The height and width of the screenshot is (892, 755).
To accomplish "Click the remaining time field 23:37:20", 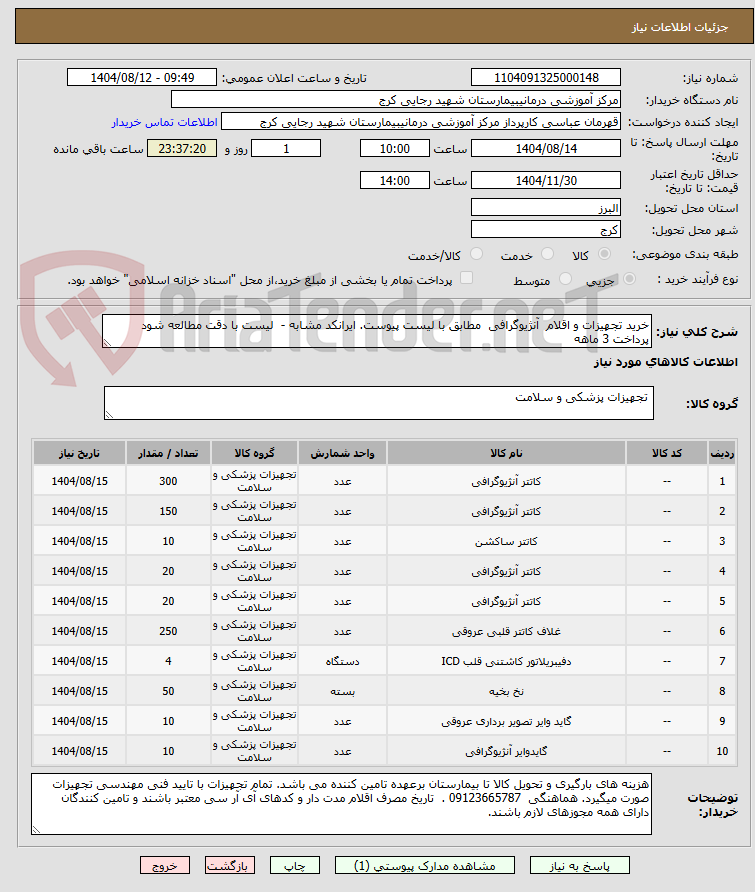I will [182, 148].
